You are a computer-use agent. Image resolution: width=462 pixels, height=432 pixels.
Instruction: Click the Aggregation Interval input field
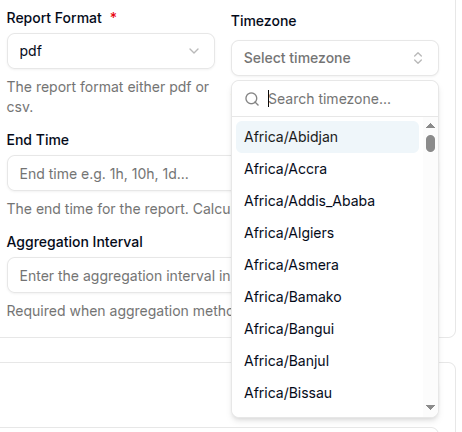point(119,275)
